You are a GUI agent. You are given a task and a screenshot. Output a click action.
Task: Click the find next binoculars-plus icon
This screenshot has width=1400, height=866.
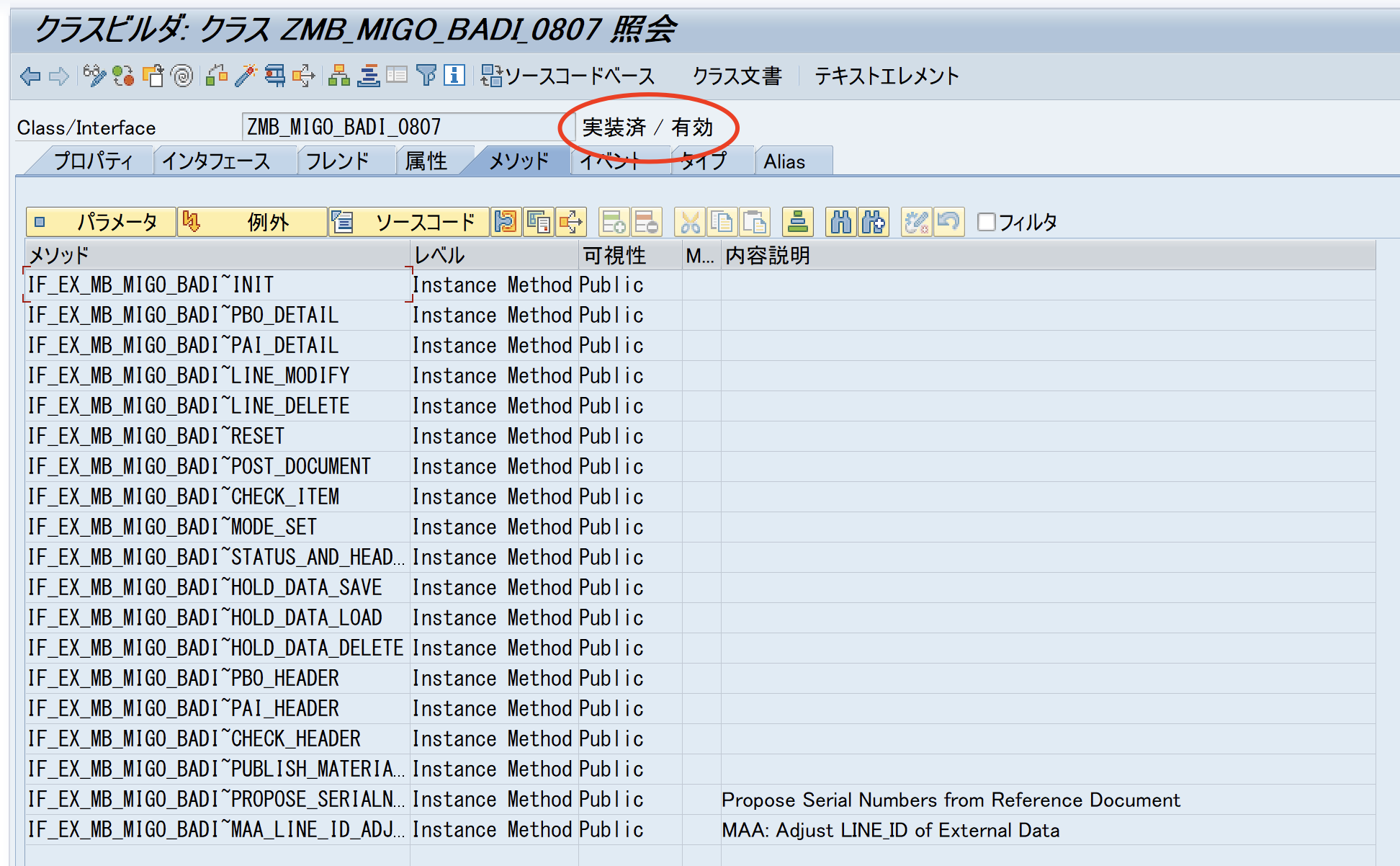pos(873,222)
